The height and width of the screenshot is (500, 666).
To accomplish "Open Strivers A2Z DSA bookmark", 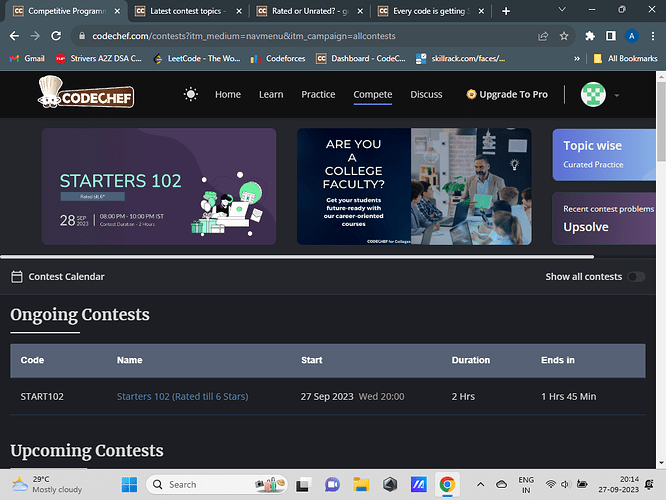I will click(99, 59).
